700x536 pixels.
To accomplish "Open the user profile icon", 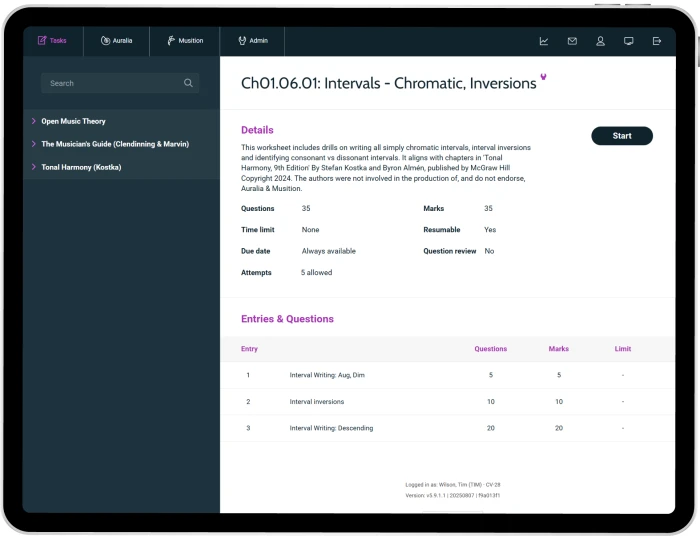I will coord(600,41).
